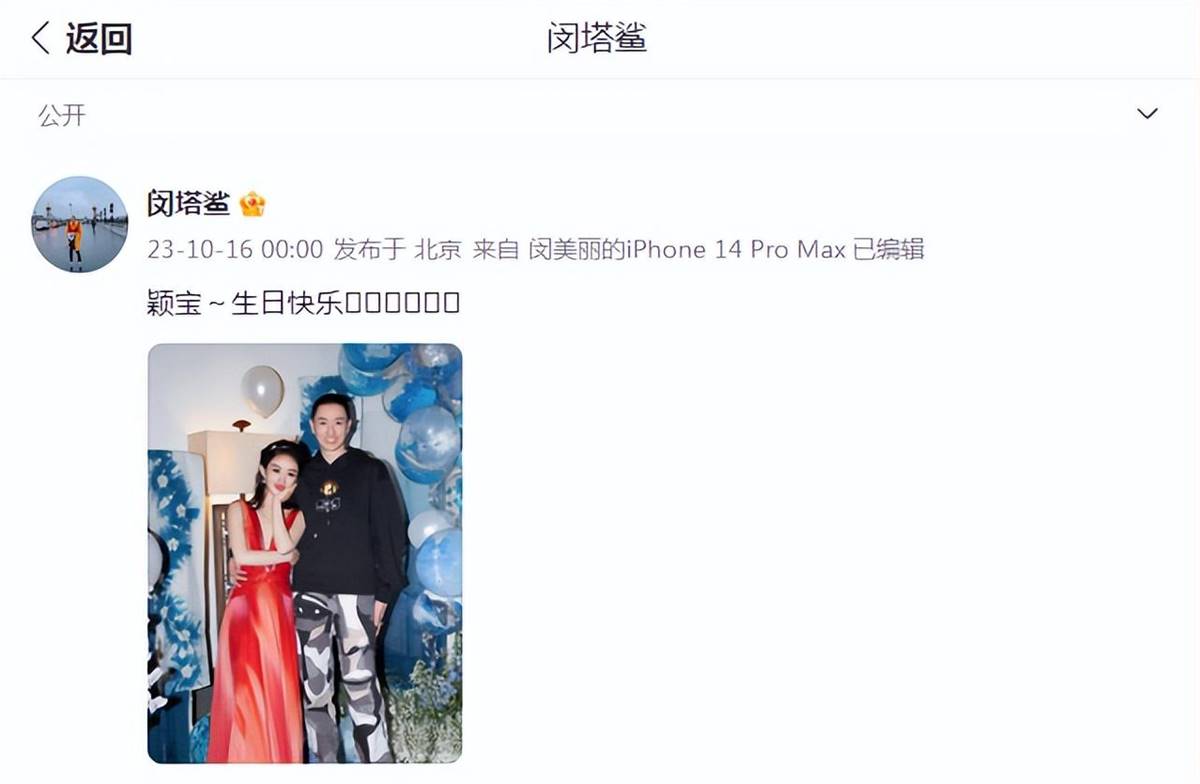Click the woman in red dress in photo
Image resolution: width=1200 pixels, height=784 pixels.
(x=261, y=600)
